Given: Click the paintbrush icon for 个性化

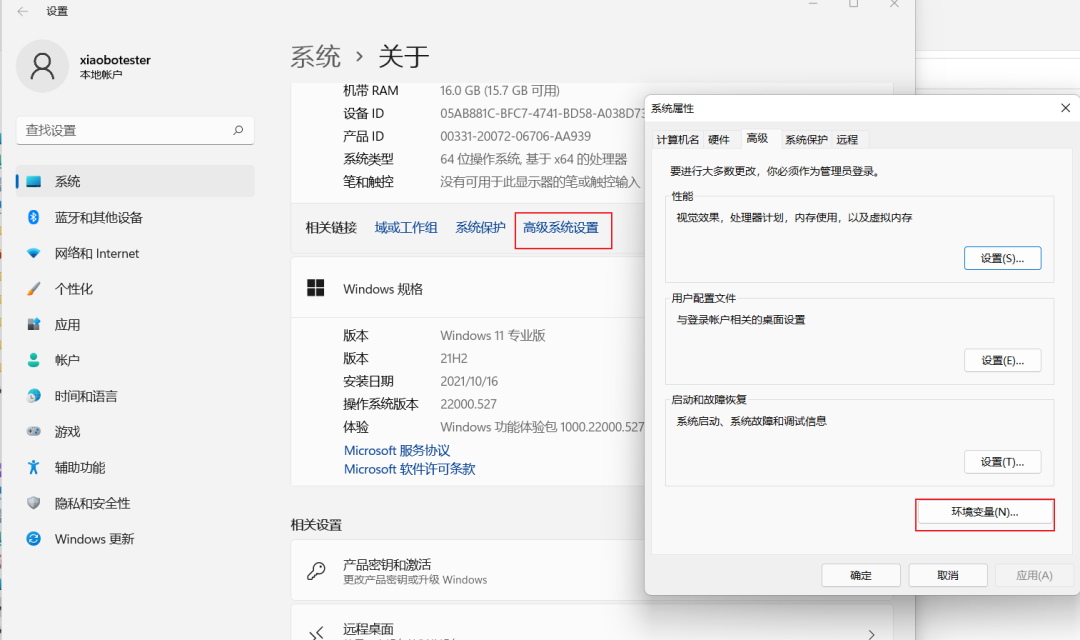Looking at the screenshot, I should click(x=33, y=289).
